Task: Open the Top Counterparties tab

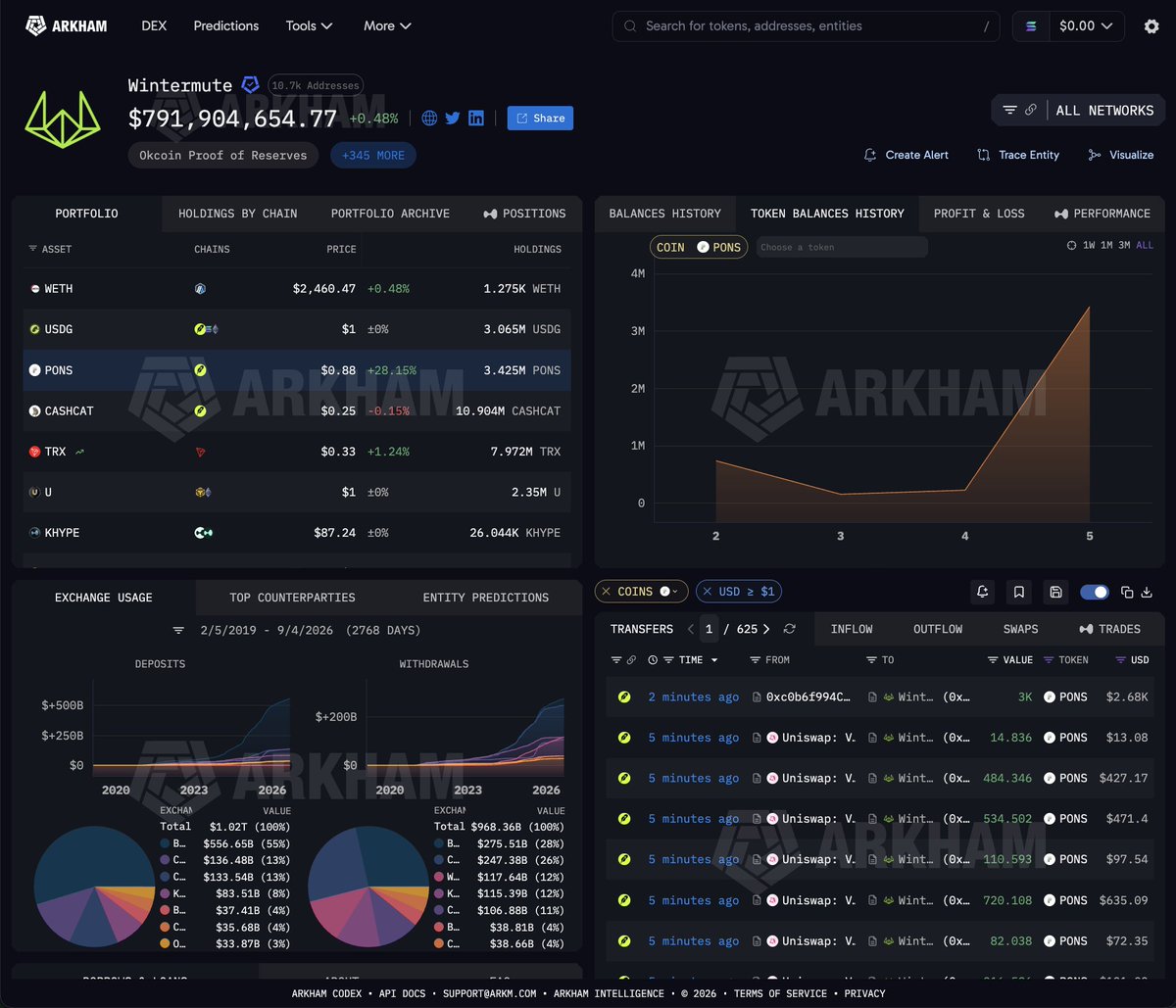Action: pyautogui.click(x=292, y=598)
